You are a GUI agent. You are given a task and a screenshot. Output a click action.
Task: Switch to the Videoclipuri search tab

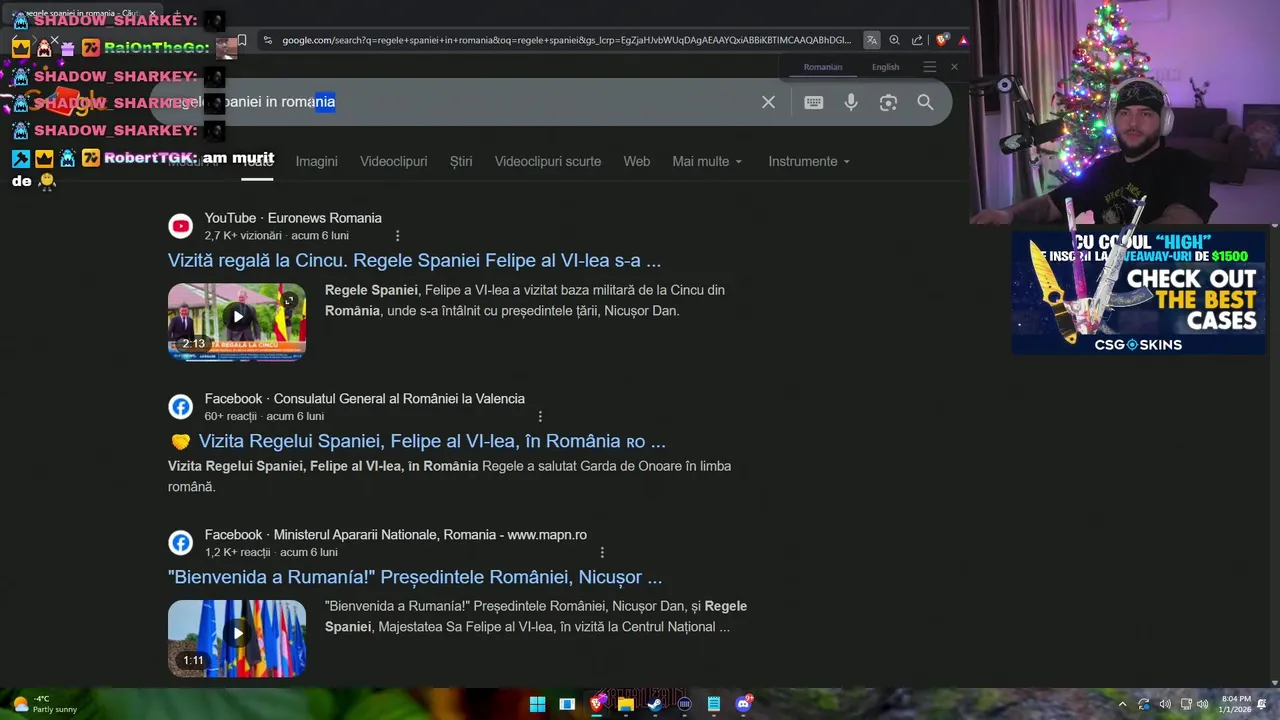point(393,161)
